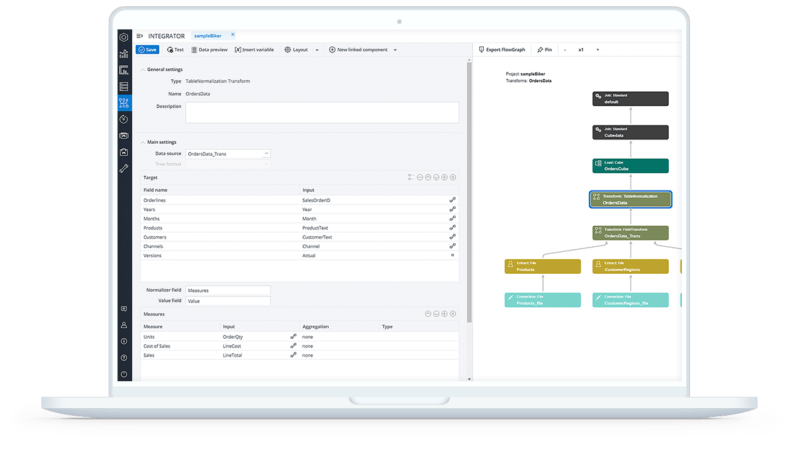This screenshot has width=800, height=450.
Task: Click the help question mark icon
Action: click(x=124, y=357)
